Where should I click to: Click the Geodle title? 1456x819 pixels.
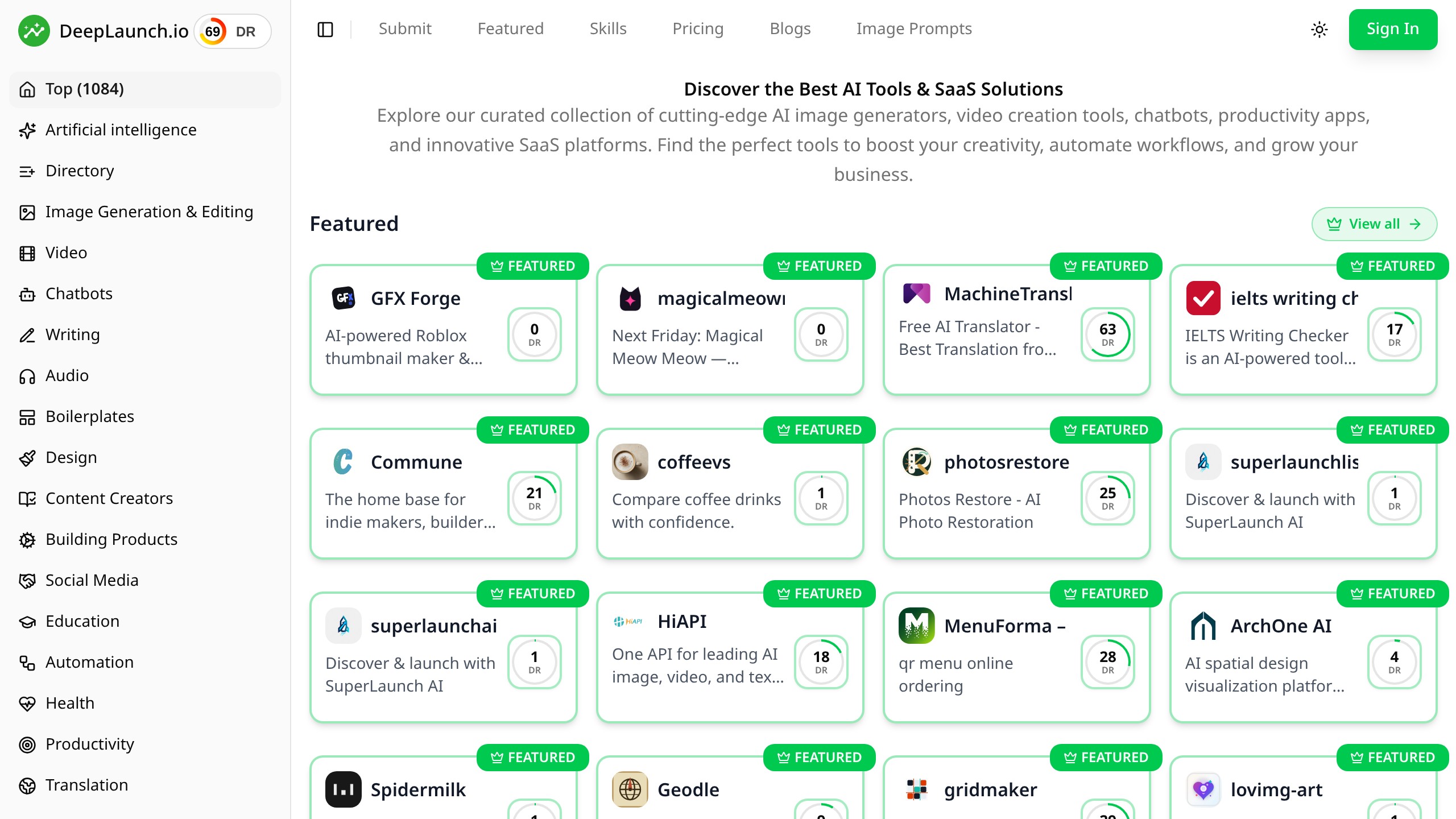(688, 789)
